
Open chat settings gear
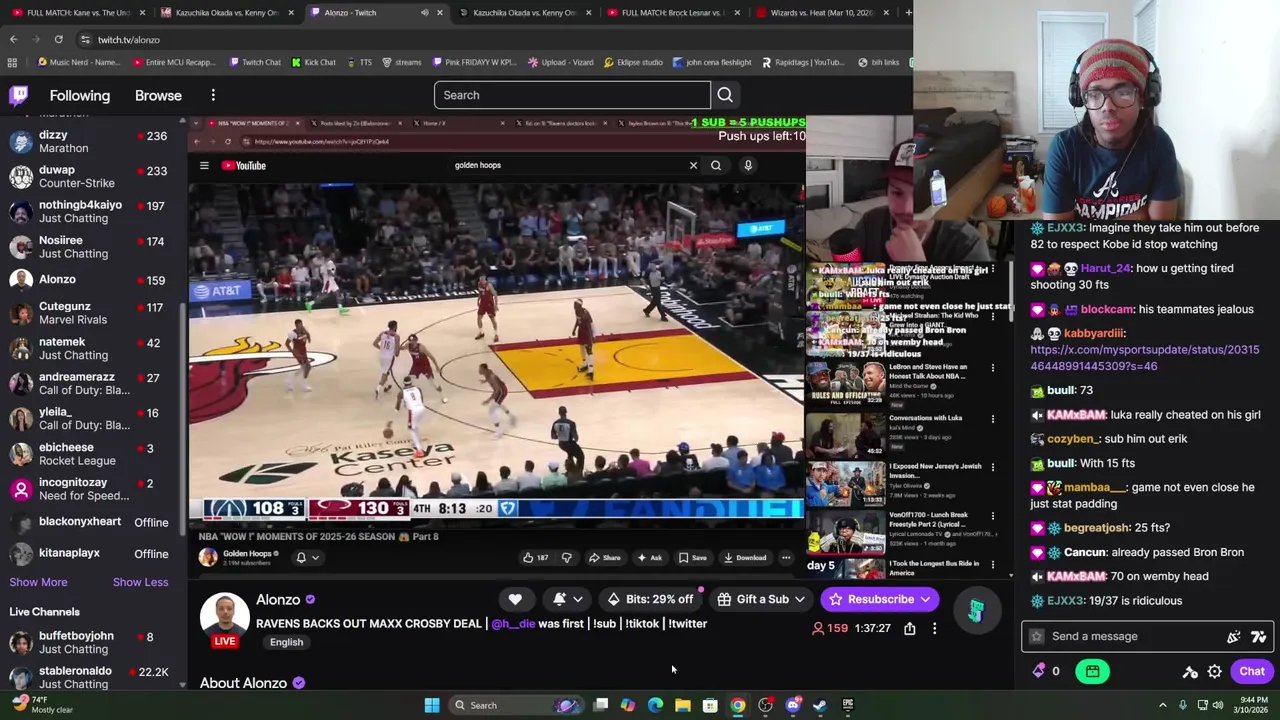tap(1214, 672)
